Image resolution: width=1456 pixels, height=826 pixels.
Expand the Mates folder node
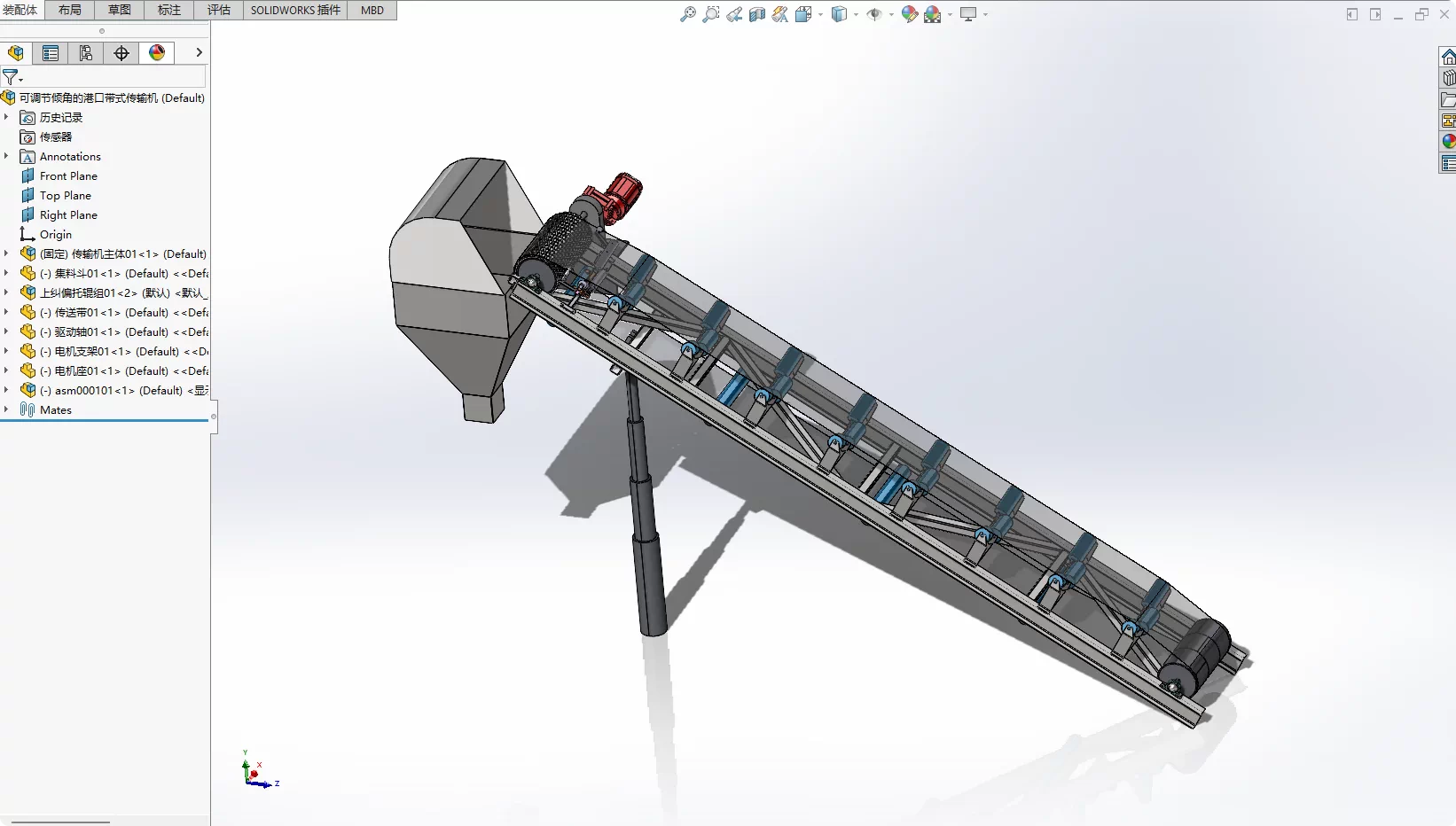click(x=6, y=410)
